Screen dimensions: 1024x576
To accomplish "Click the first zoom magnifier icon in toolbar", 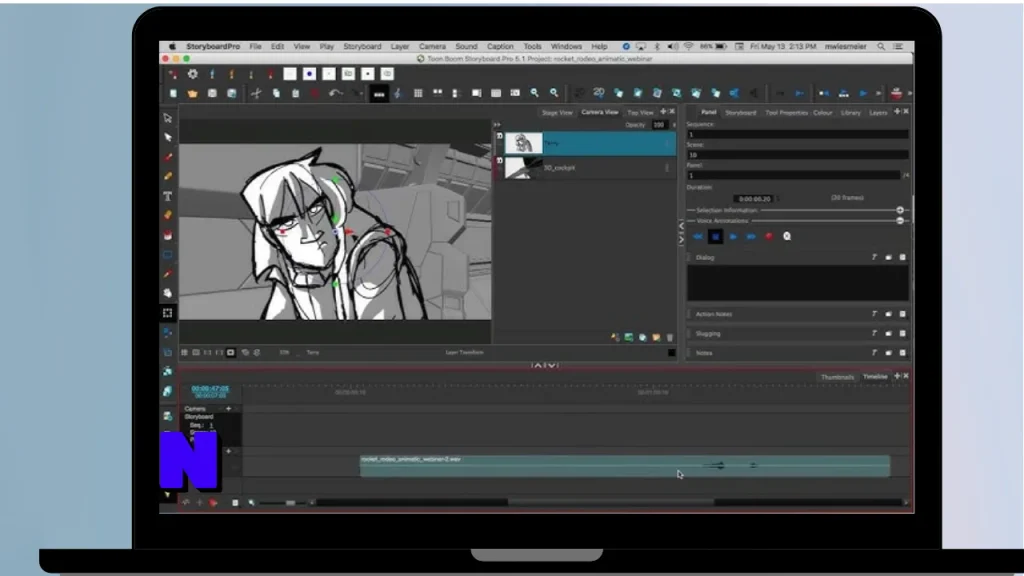I will coord(534,93).
